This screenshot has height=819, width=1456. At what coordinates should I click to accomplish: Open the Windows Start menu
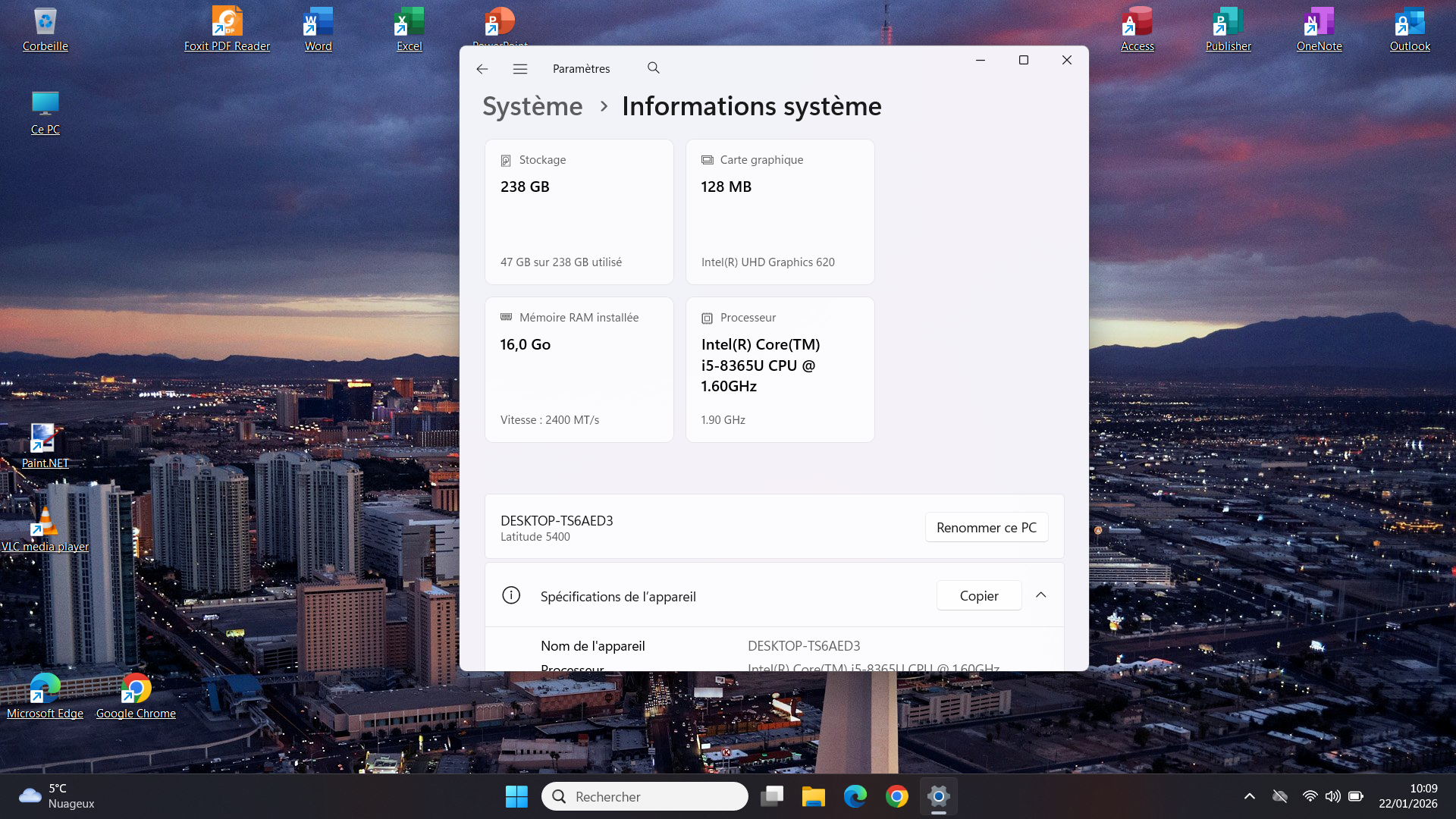[516, 796]
